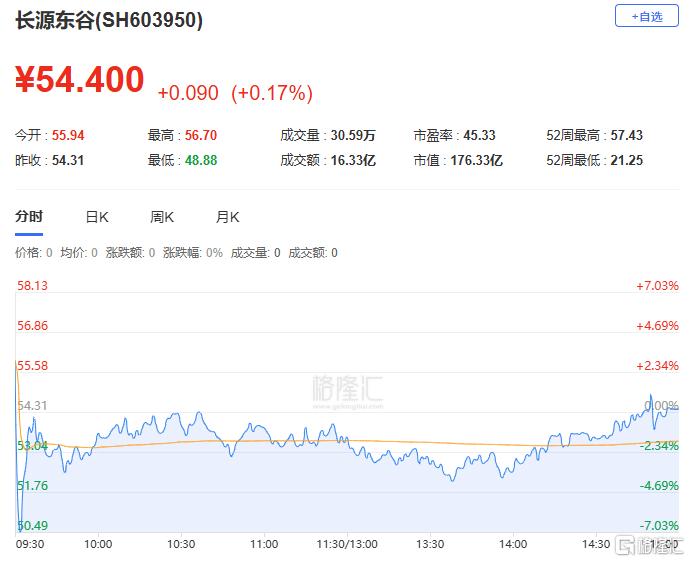This screenshot has height=562, width=690.
Task: Click the 今开 value 55.94
Action: click(x=68, y=135)
